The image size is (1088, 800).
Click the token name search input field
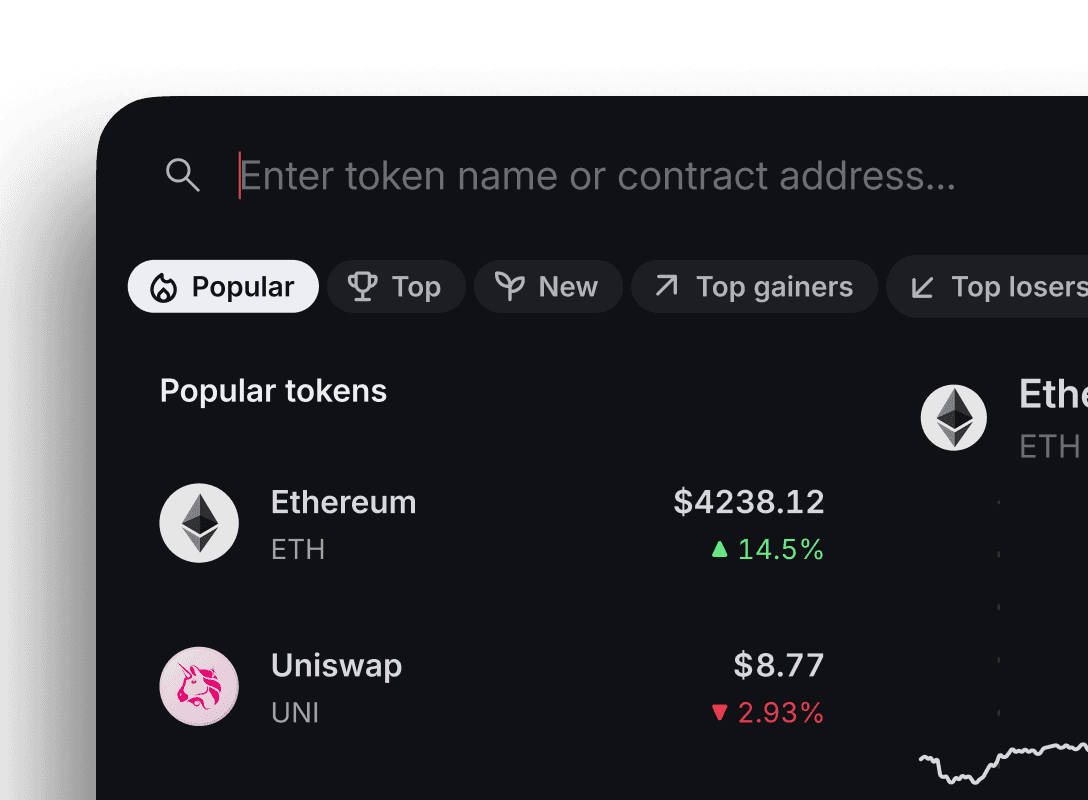600,175
